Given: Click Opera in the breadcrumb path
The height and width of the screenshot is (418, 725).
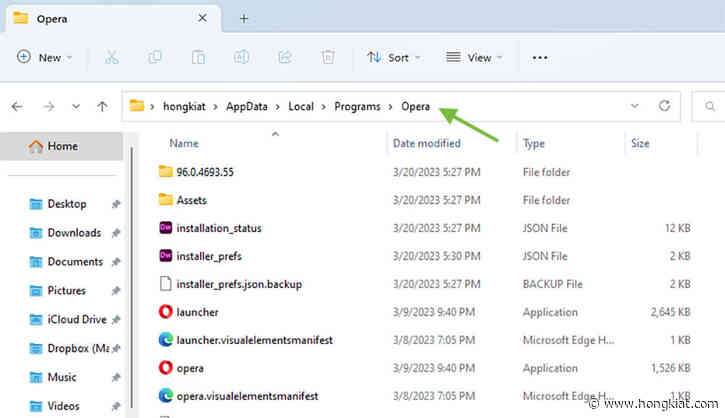Looking at the screenshot, I should [x=415, y=106].
